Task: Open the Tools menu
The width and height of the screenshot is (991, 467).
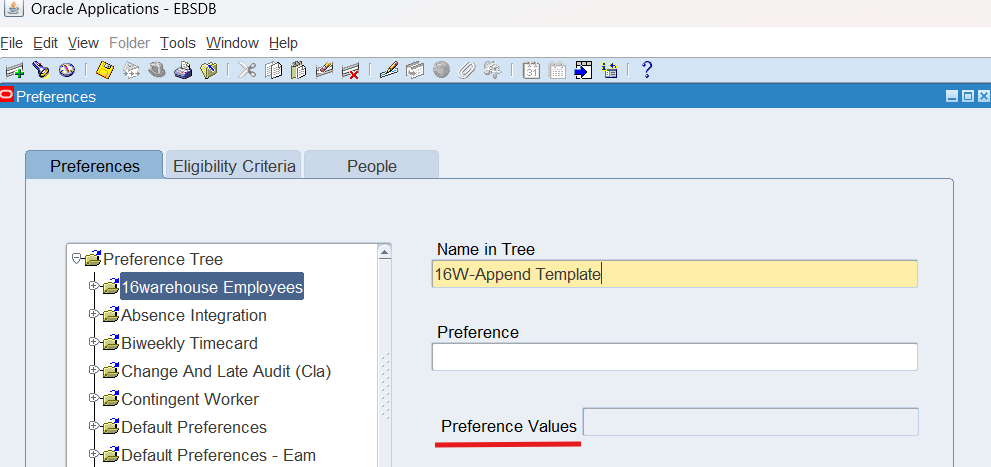Action: tap(178, 43)
